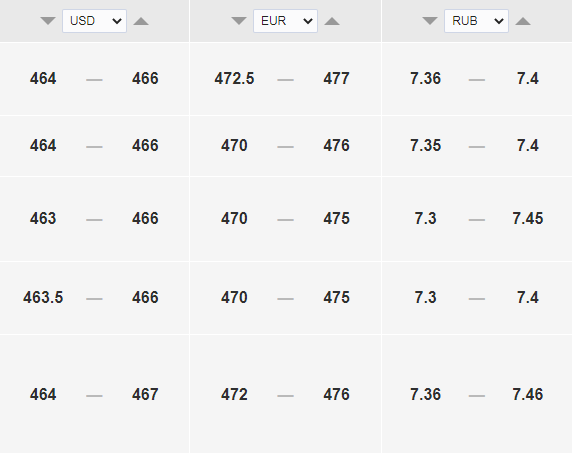
Task: Sort RUB column ascending with up arrow
Action: pos(523,21)
